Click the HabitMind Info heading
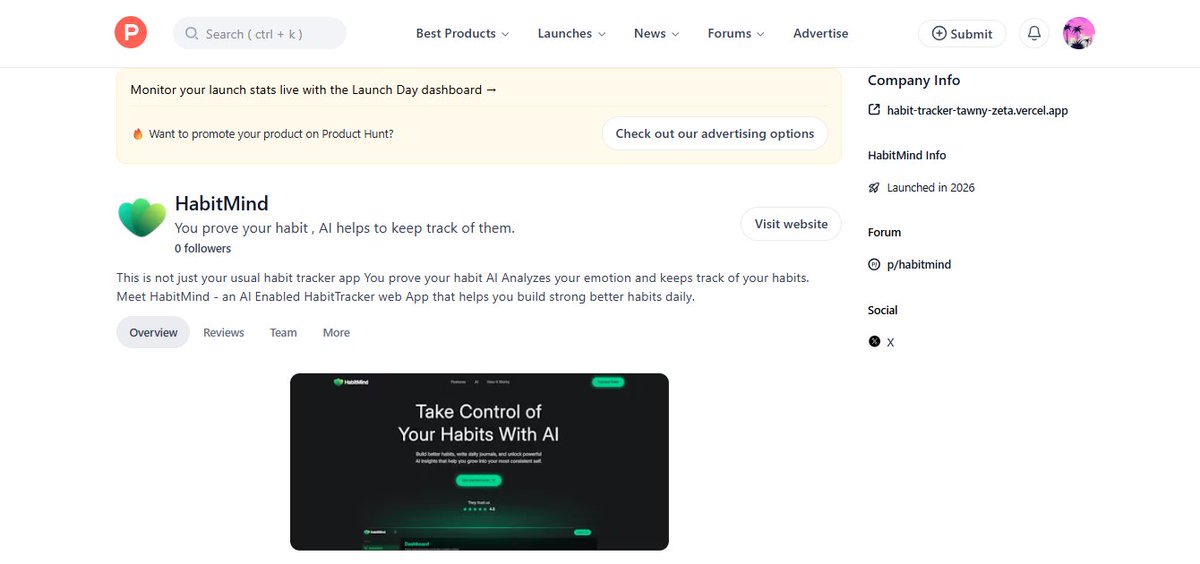 [x=907, y=155]
